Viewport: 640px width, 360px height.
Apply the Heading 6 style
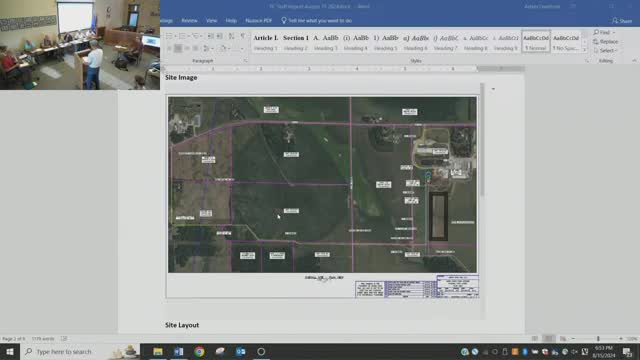tap(416, 42)
